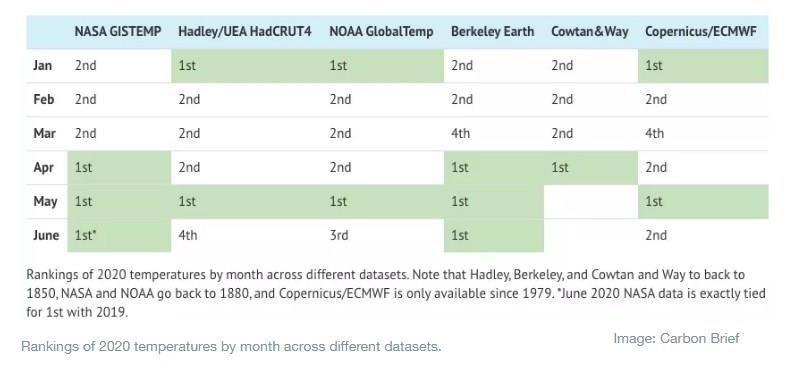Click the Hadley/UEA HadCRUT4 column header

pos(245,32)
